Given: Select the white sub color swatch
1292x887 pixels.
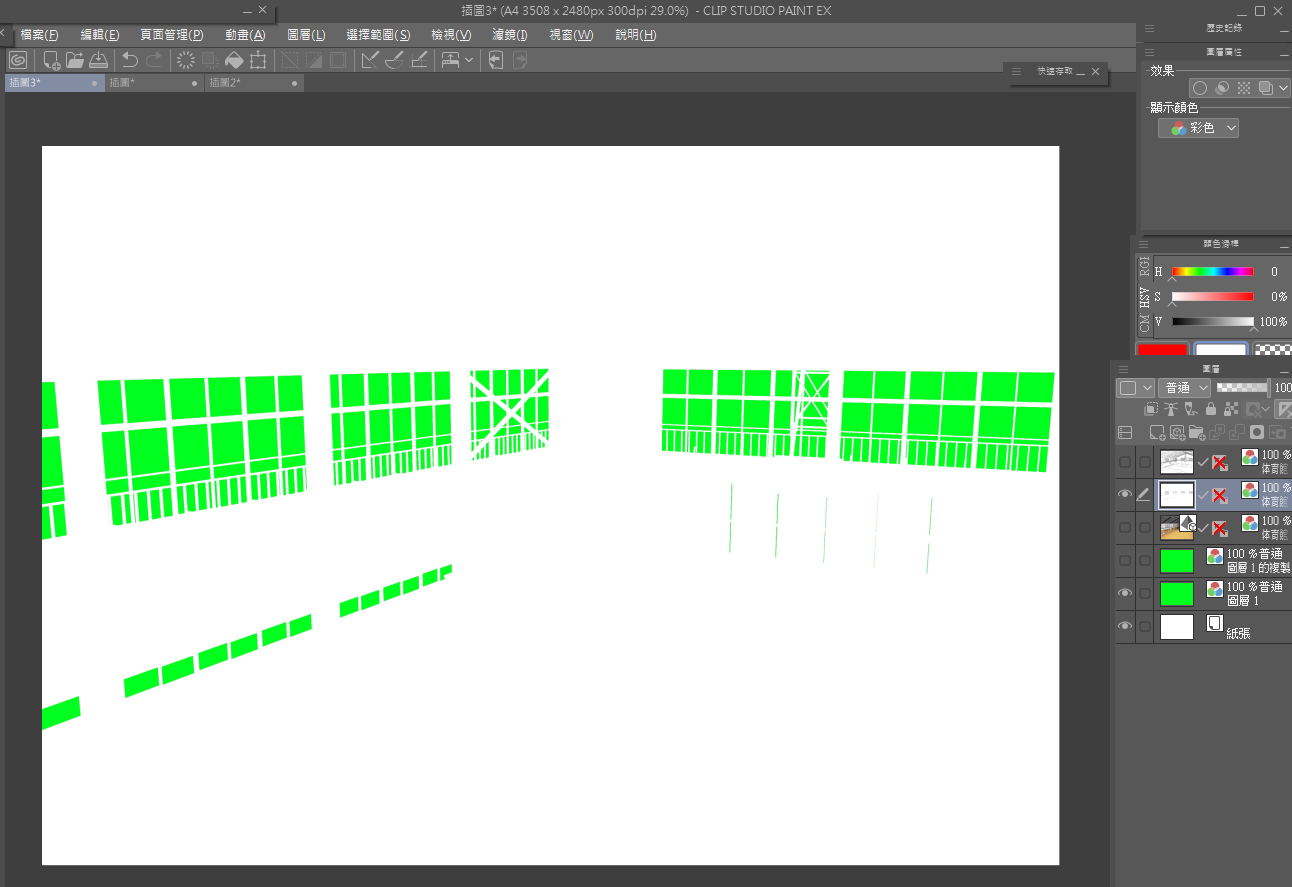Looking at the screenshot, I should click(x=1222, y=351).
